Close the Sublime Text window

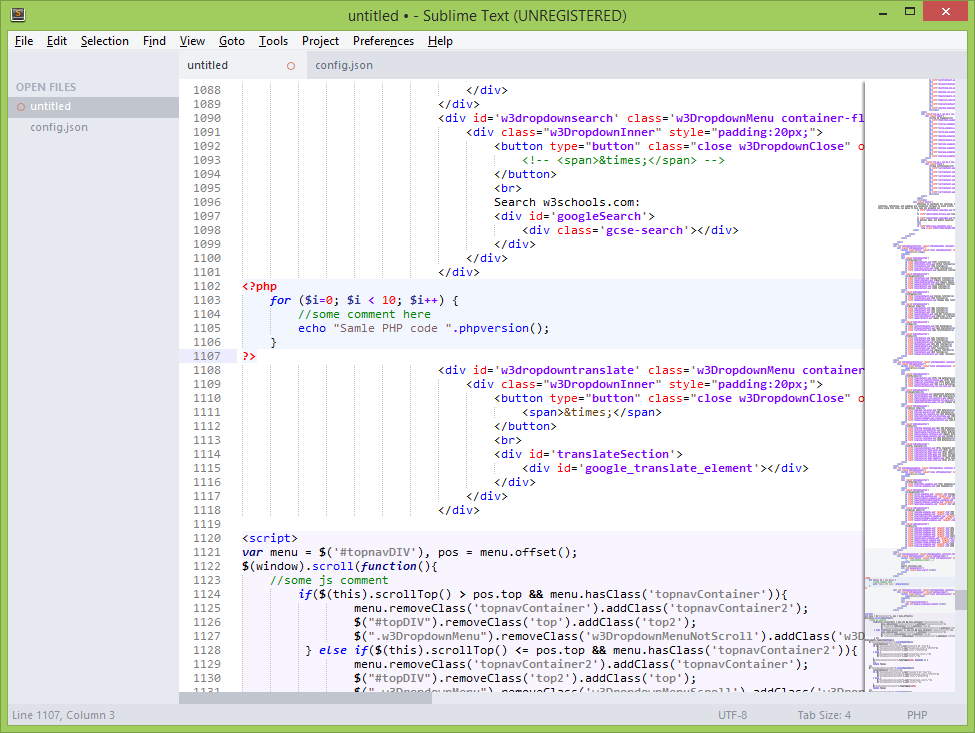(x=945, y=12)
